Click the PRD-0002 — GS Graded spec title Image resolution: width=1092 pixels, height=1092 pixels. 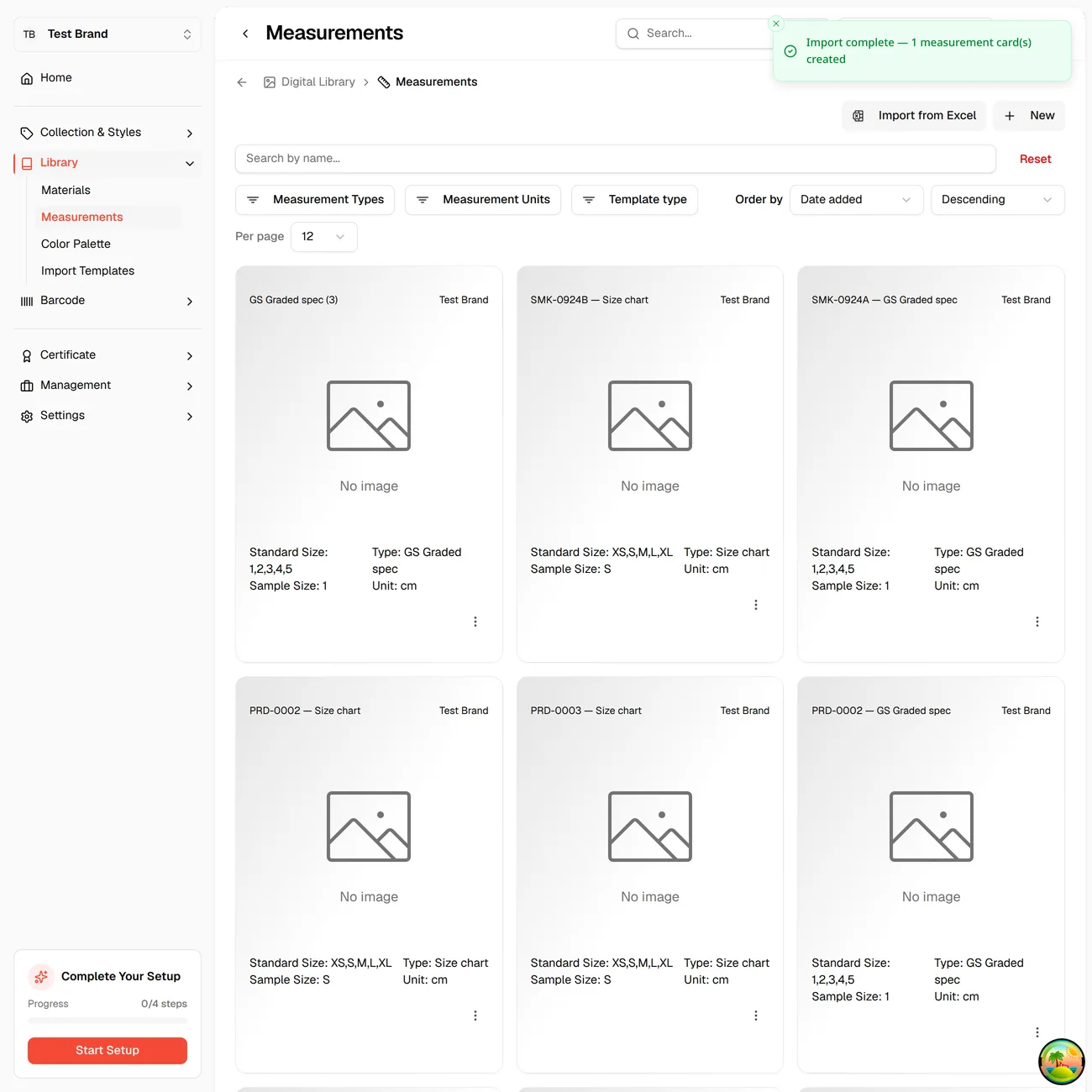coord(881,711)
